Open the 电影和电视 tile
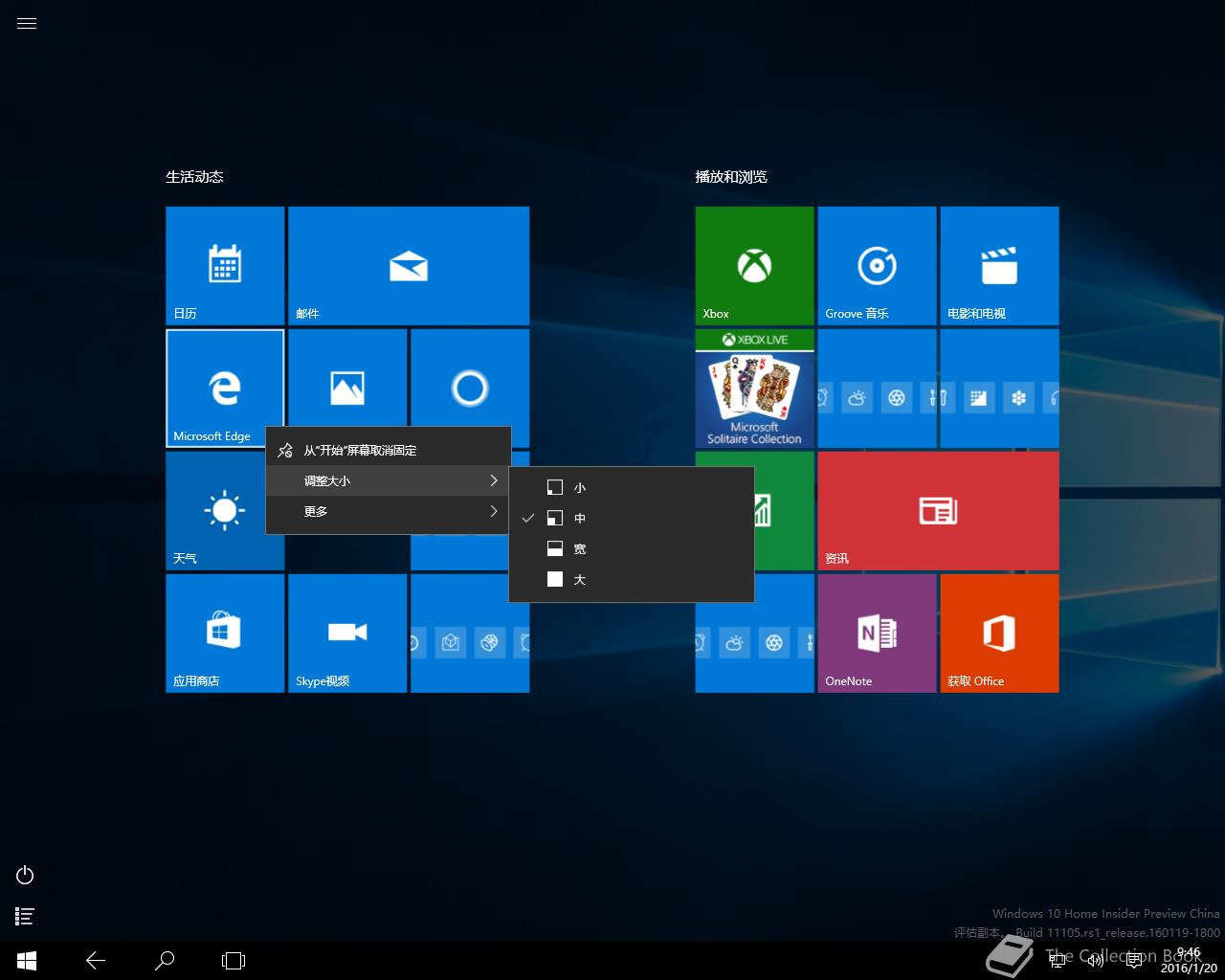 [1000, 266]
